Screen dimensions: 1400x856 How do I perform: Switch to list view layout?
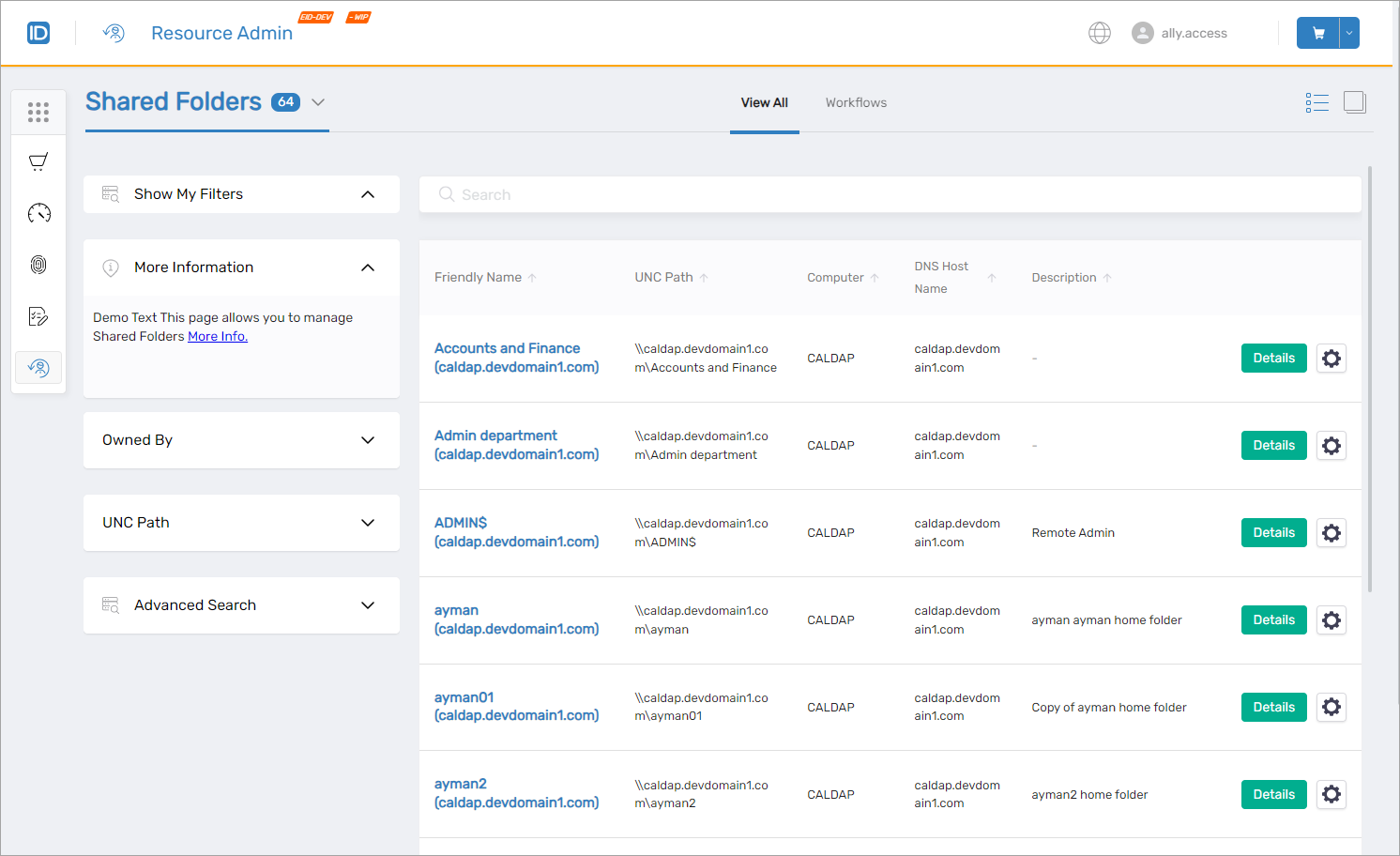[x=1317, y=102]
